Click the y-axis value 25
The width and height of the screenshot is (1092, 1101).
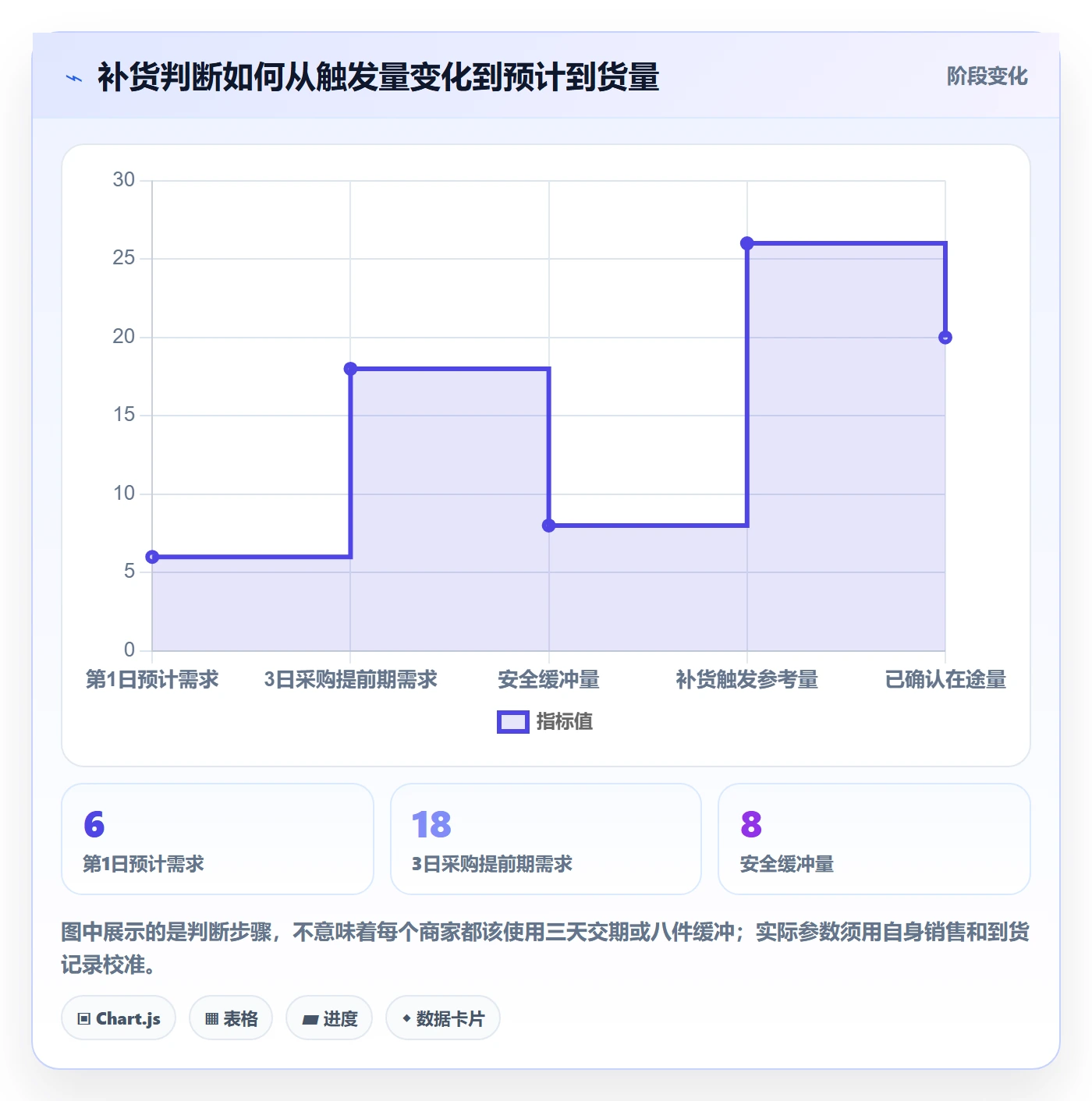124,258
